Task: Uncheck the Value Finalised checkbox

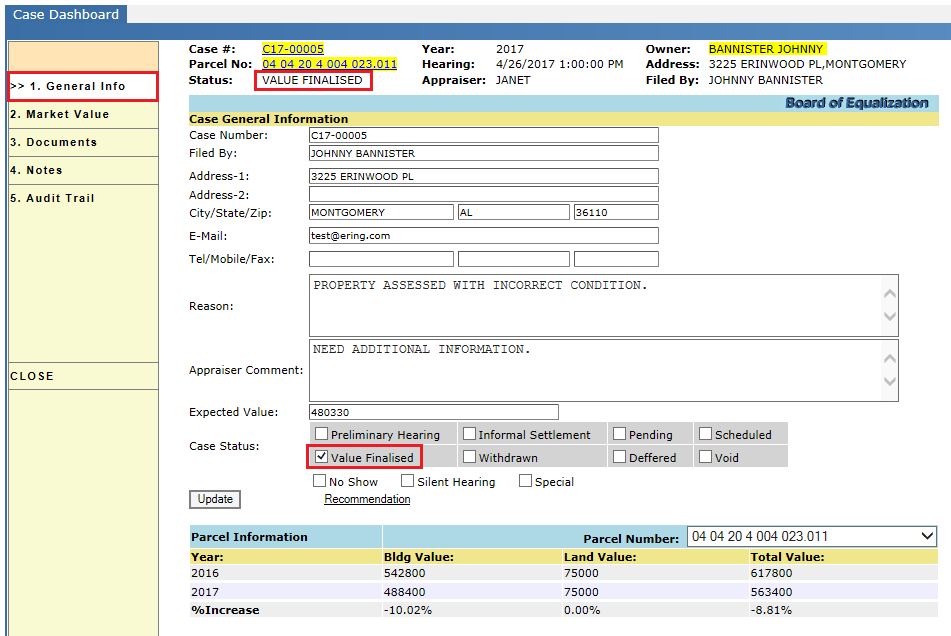Action: pyautogui.click(x=321, y=457)
